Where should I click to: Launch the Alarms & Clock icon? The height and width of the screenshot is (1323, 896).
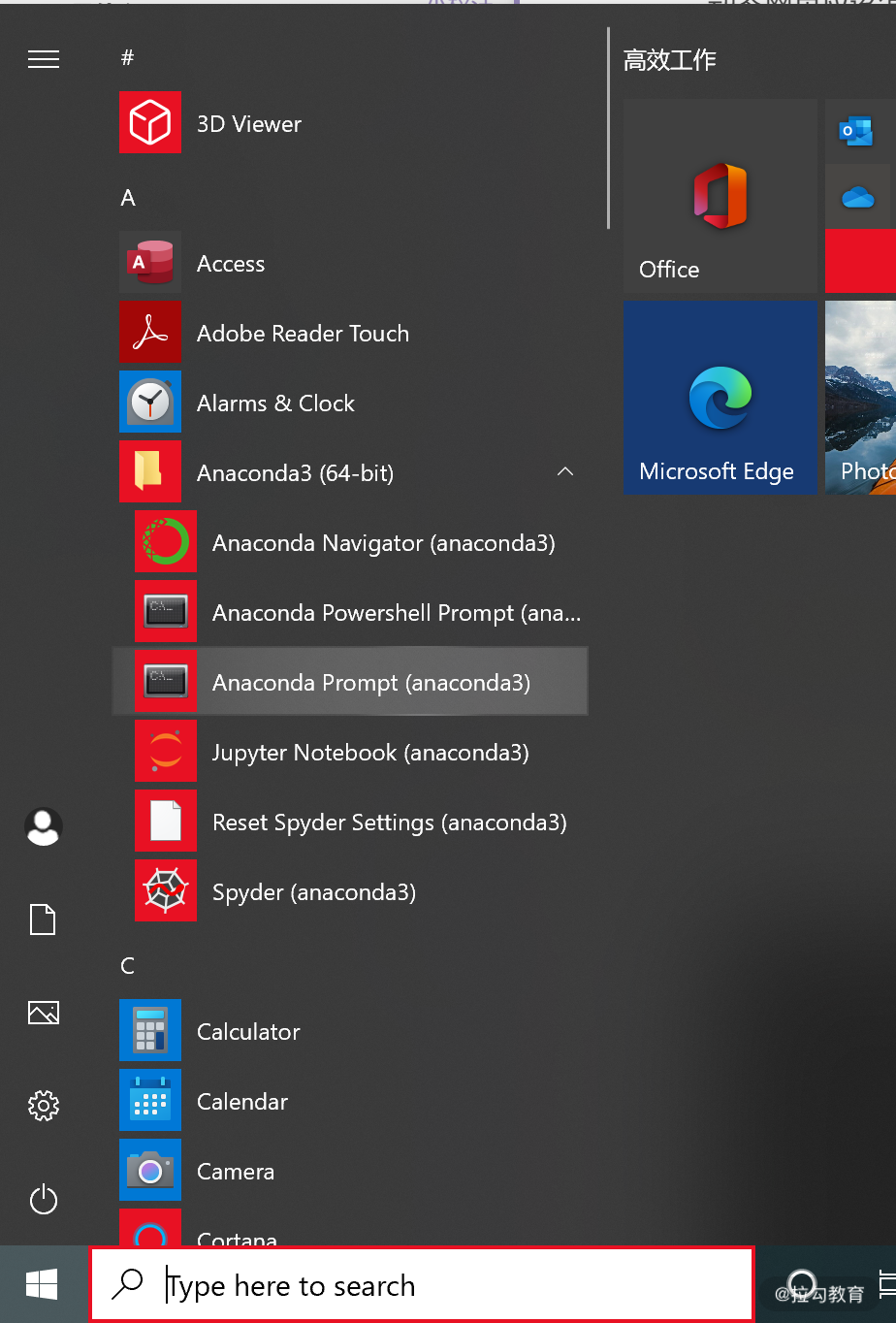(x=150, y=402)
